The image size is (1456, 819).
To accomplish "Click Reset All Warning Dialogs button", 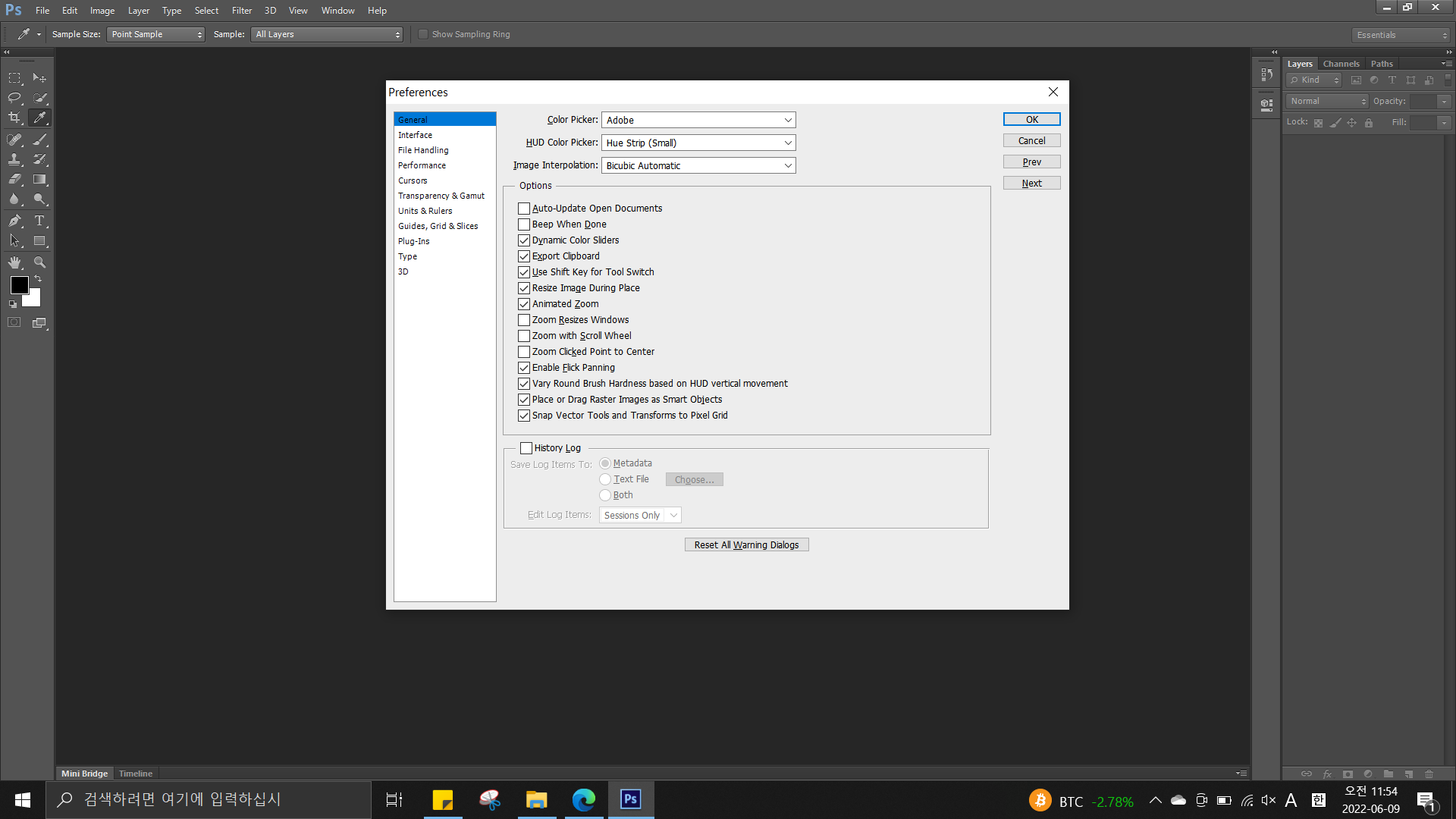I will pyautogui.click(x=746, y=544).
